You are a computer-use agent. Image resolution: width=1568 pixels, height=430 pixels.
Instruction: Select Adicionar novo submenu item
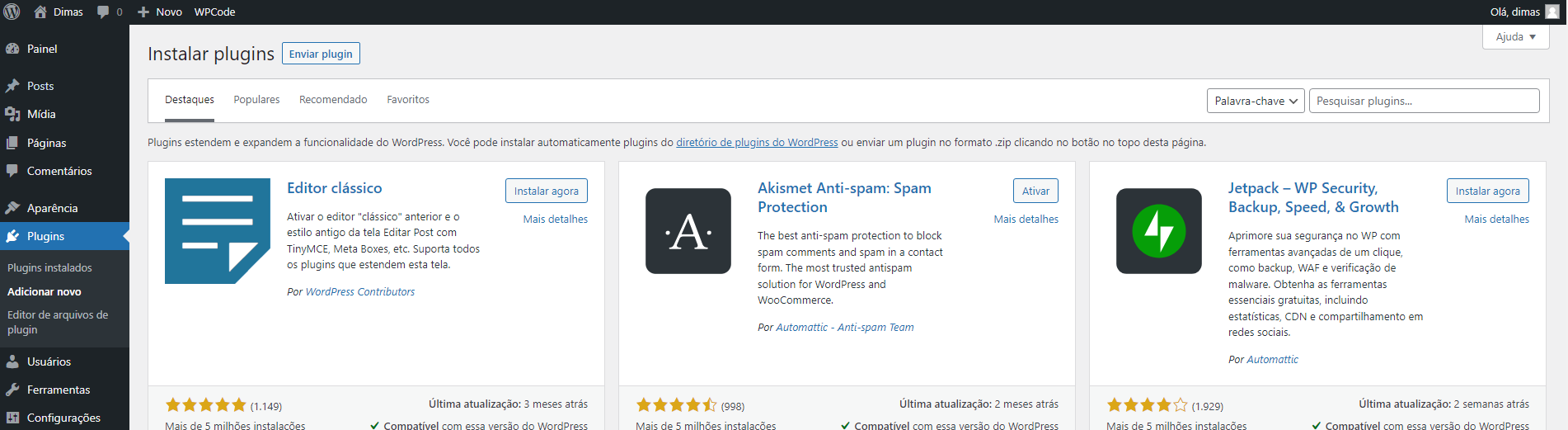click(x=45, y=291)
